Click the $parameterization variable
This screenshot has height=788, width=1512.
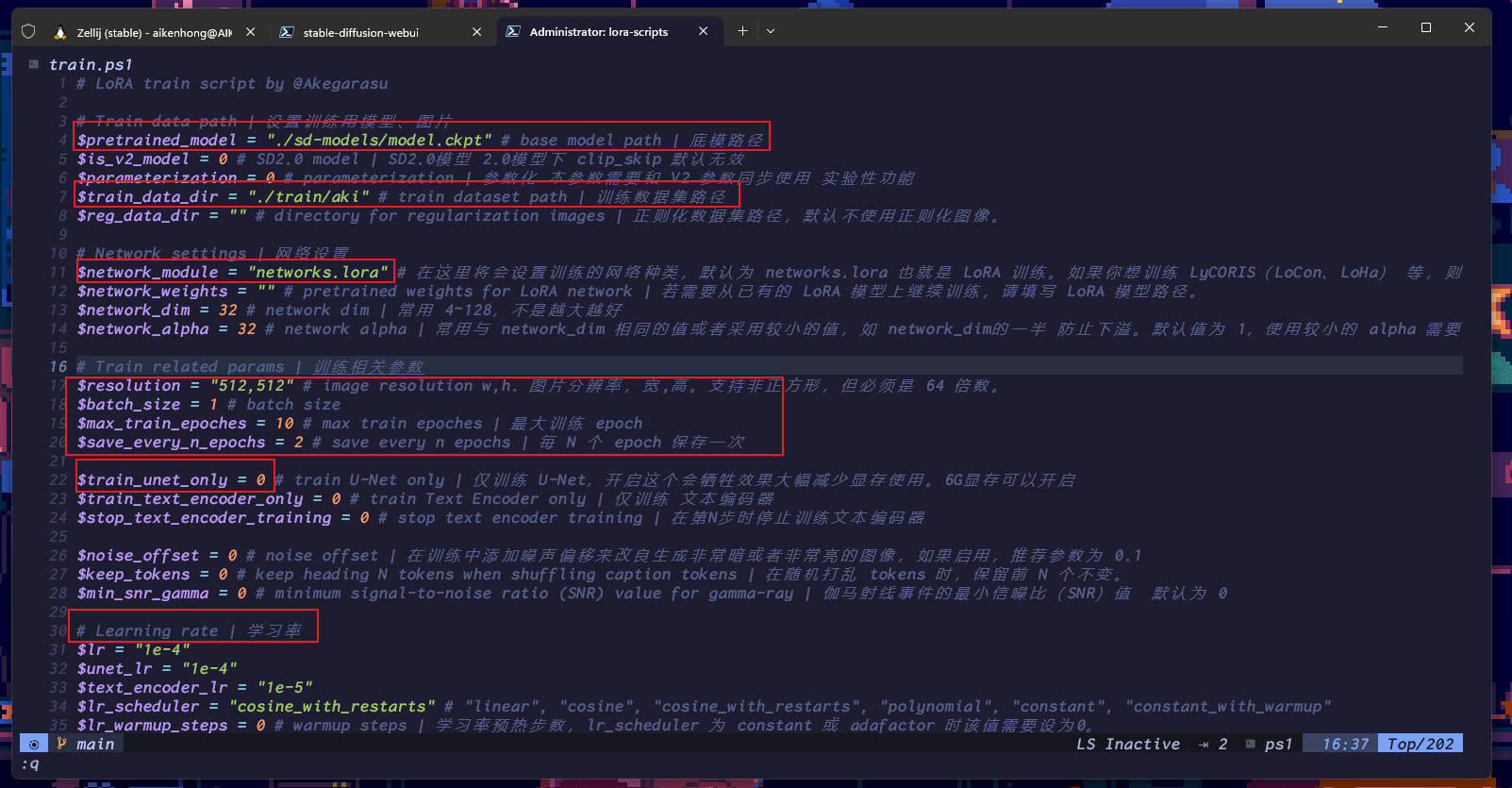point(157,177)
